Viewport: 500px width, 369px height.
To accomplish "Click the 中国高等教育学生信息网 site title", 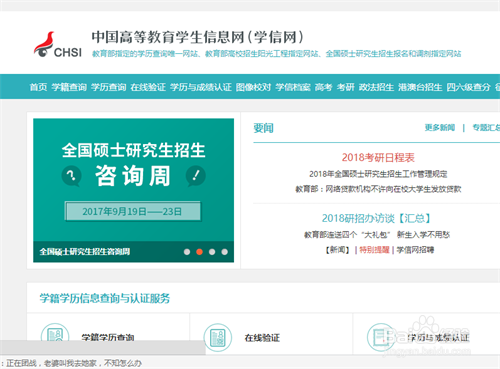I will [197, 37].
